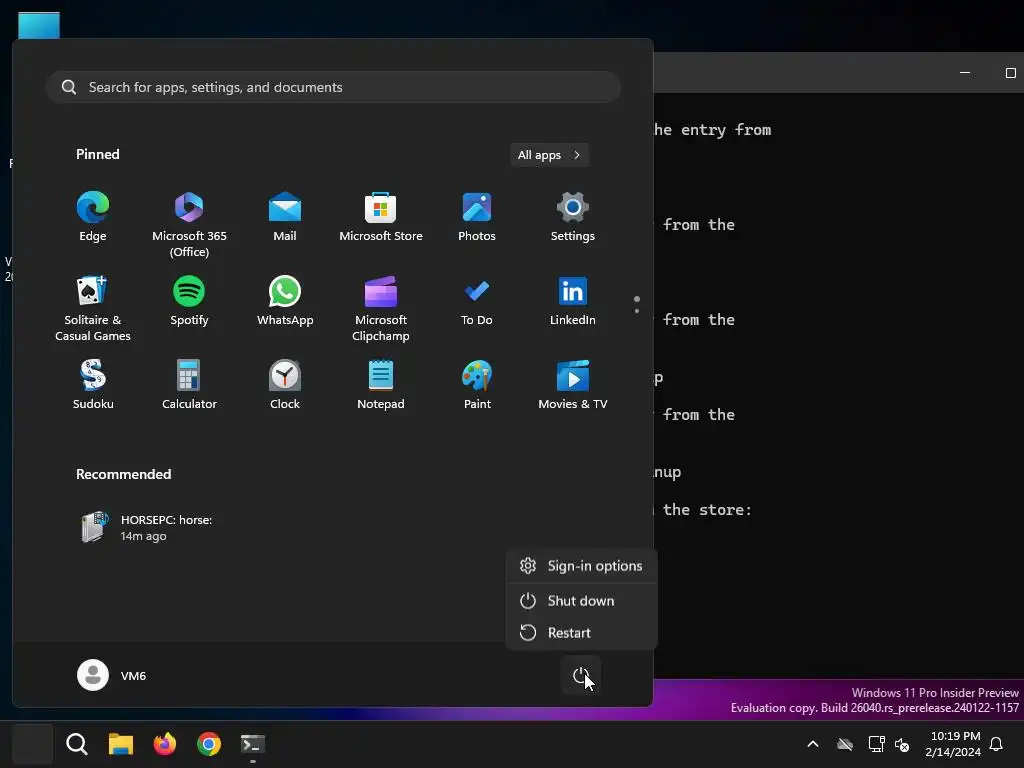Go to next pinned apps page
The width and height of the screenshot is (1024, 768).
click(x=637, y=311)
